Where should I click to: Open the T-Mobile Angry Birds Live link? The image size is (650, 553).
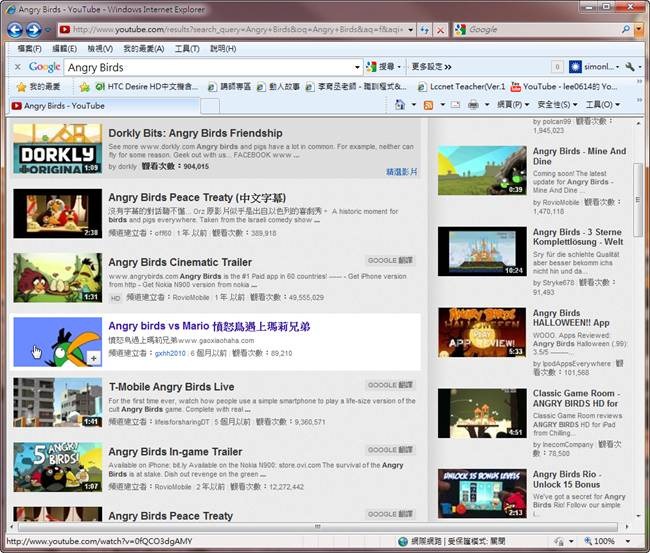(x=172, y=387)
